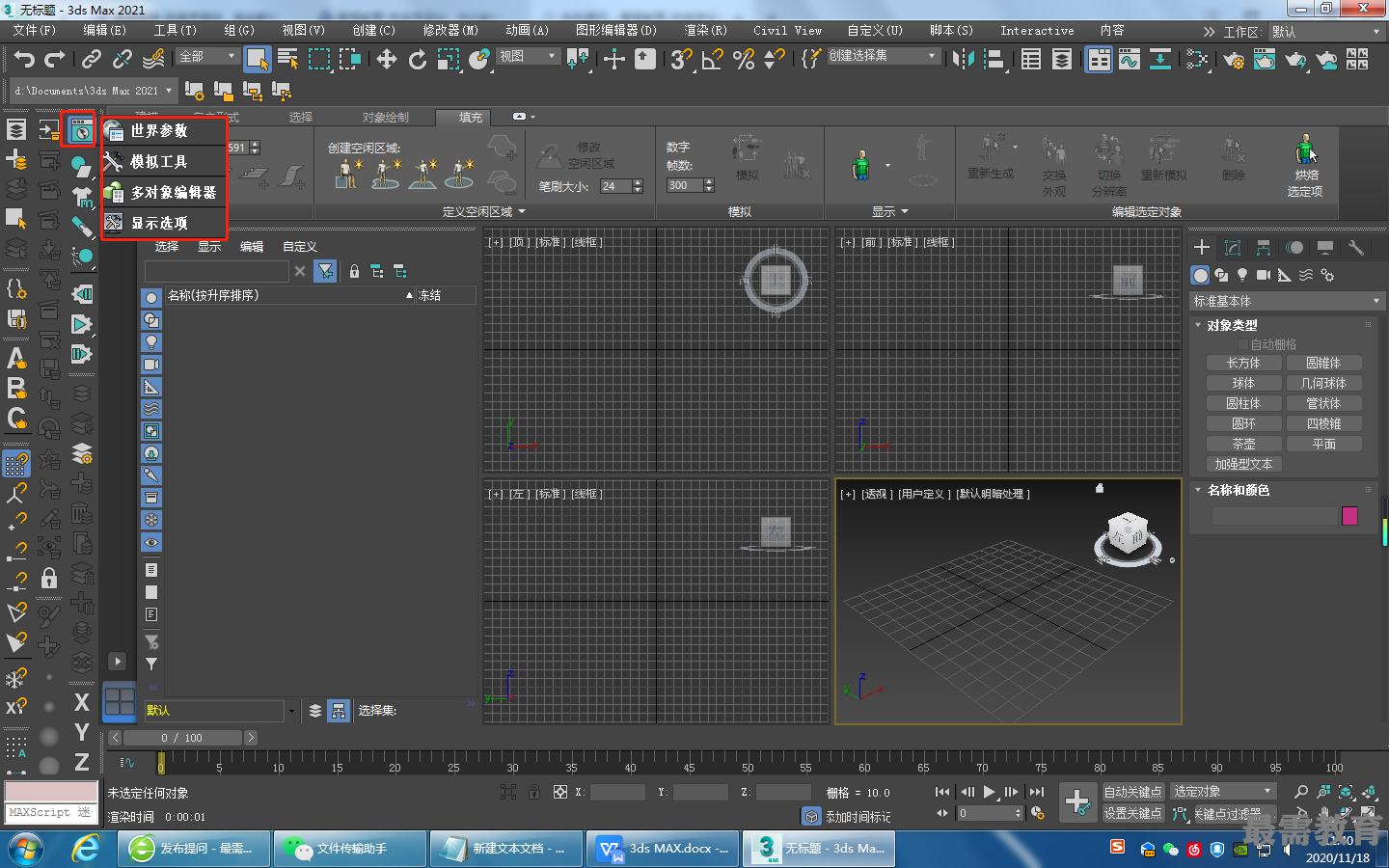The height and width of the screenshot is (868, 1389).
Task: Click the Z axis constraint
Action: (x=82, y=762)
